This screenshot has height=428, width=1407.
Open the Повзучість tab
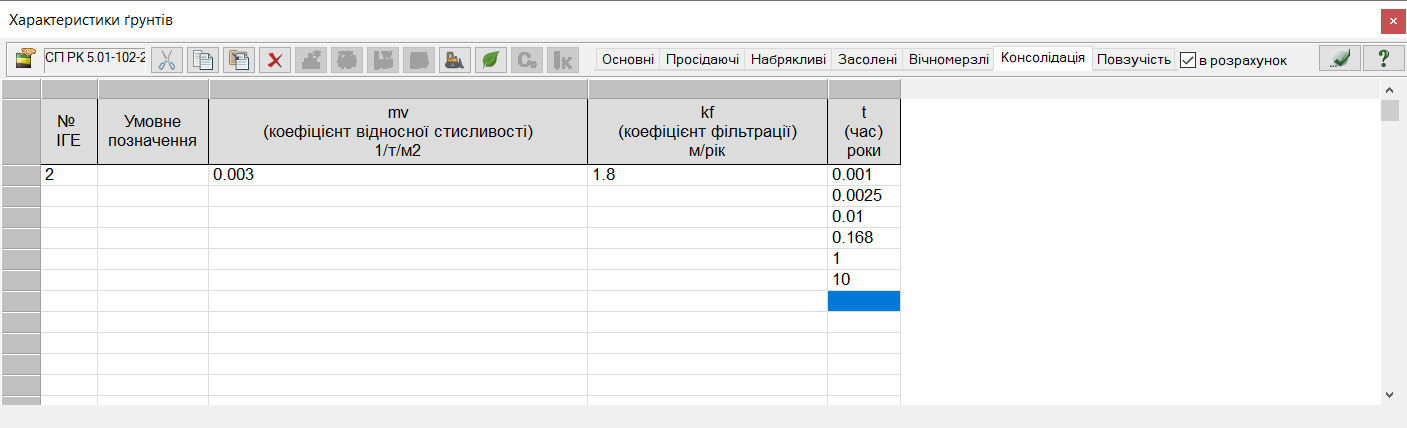click(1133, 60)
